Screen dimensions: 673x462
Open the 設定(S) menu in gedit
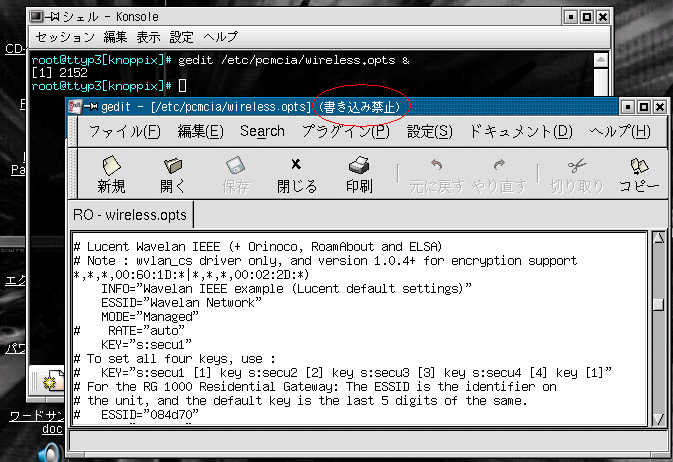pos(430,131)
